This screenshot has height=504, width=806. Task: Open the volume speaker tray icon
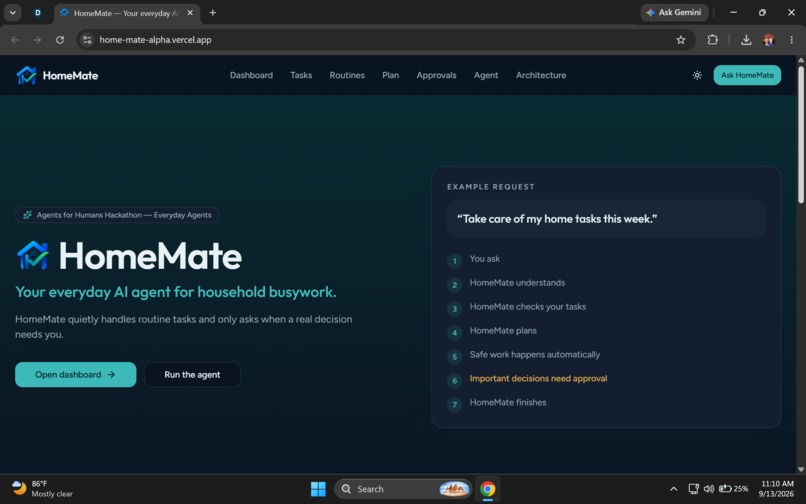tap(709, 489)
